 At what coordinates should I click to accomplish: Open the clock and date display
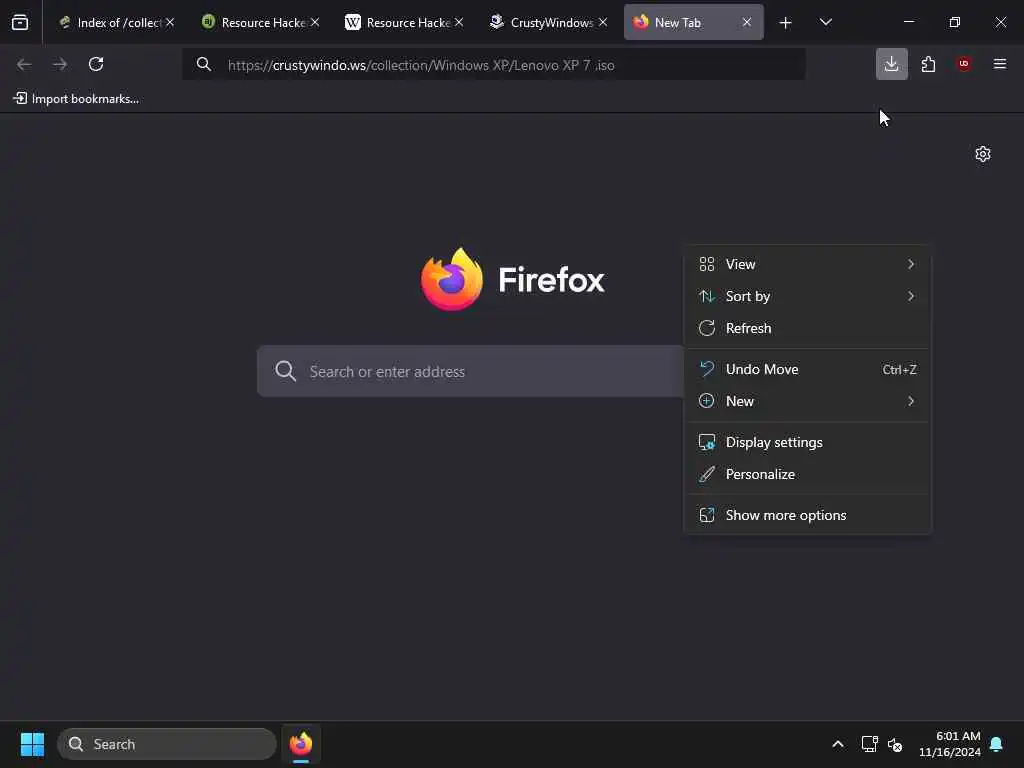pos(950,744)
